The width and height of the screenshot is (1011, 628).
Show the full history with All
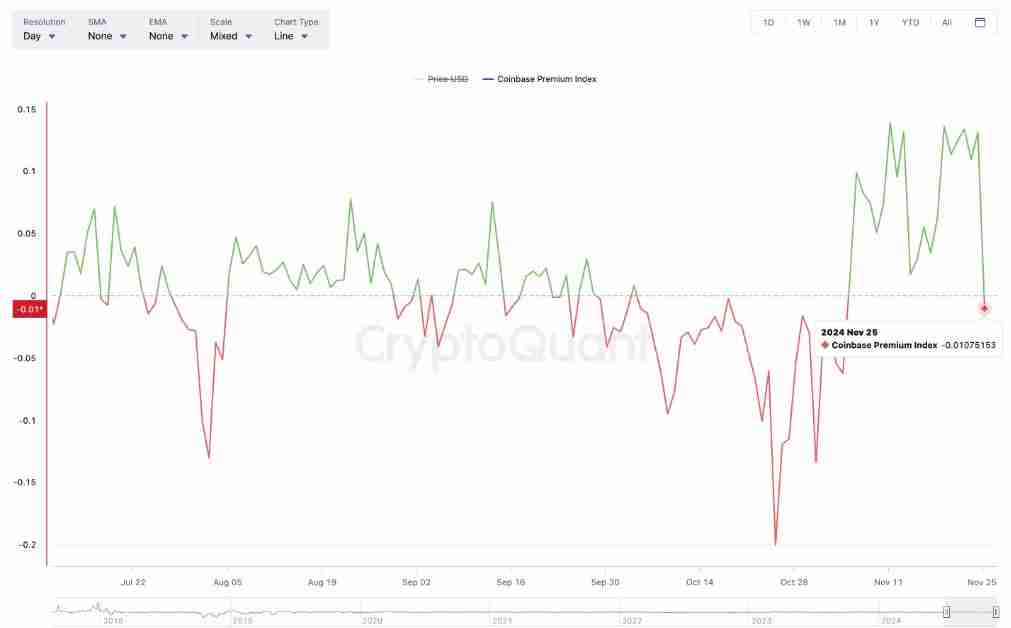point(946,22)
